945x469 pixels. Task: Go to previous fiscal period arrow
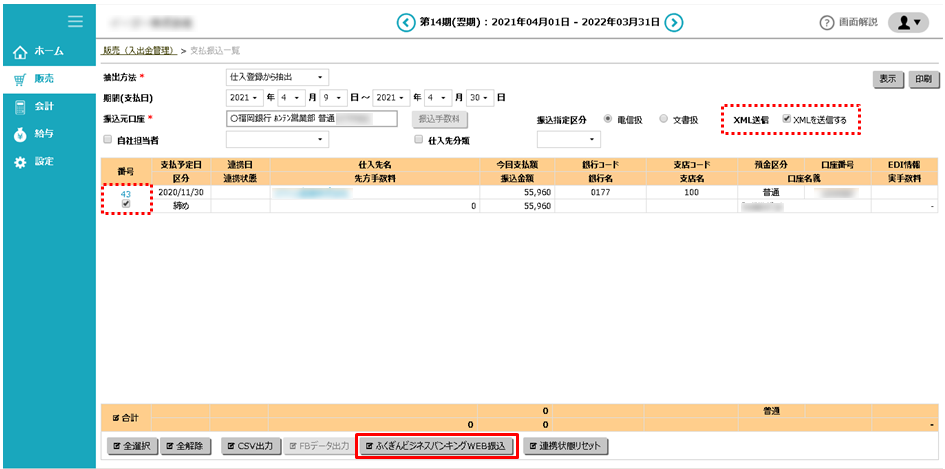[405, 22]
